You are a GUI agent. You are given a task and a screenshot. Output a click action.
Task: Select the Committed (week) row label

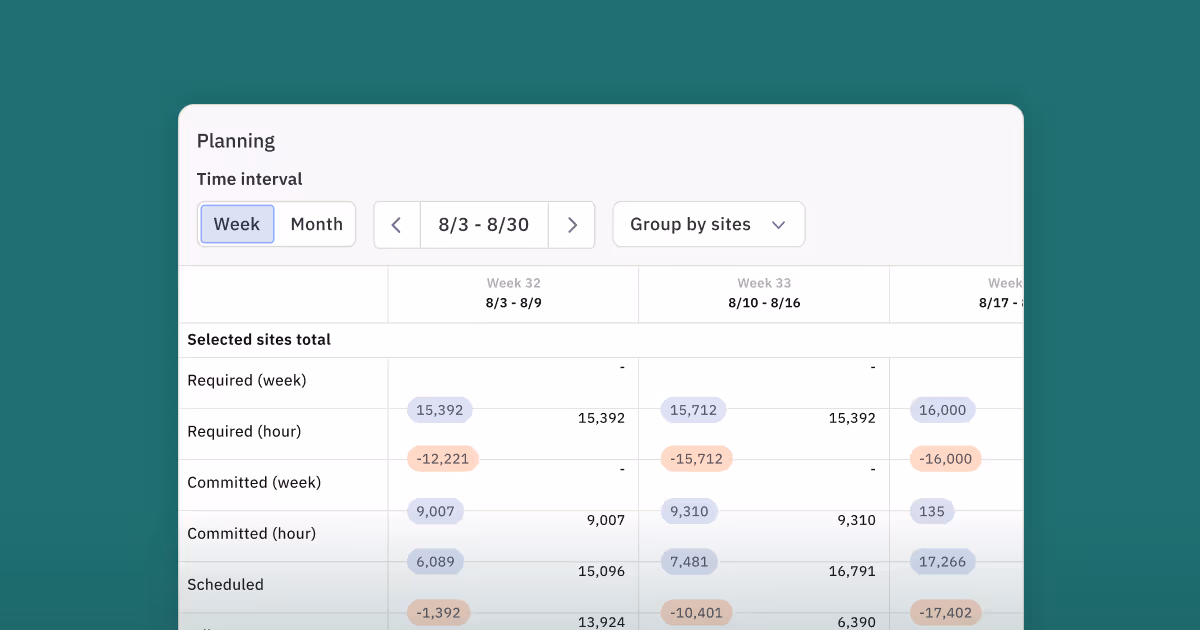(254, 482)
